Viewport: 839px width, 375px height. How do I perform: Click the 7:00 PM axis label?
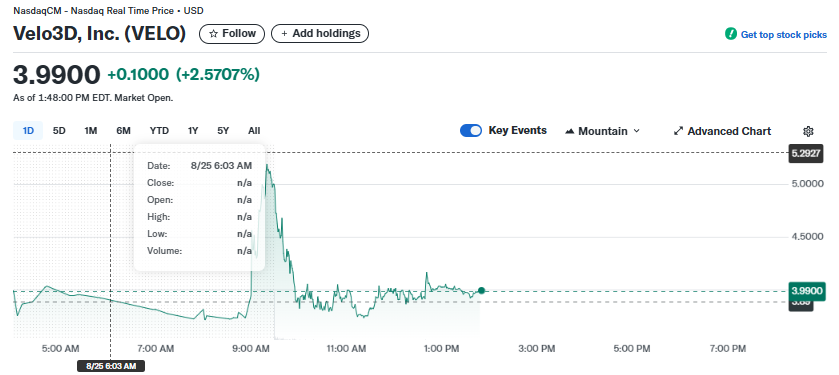coord(727,349)
